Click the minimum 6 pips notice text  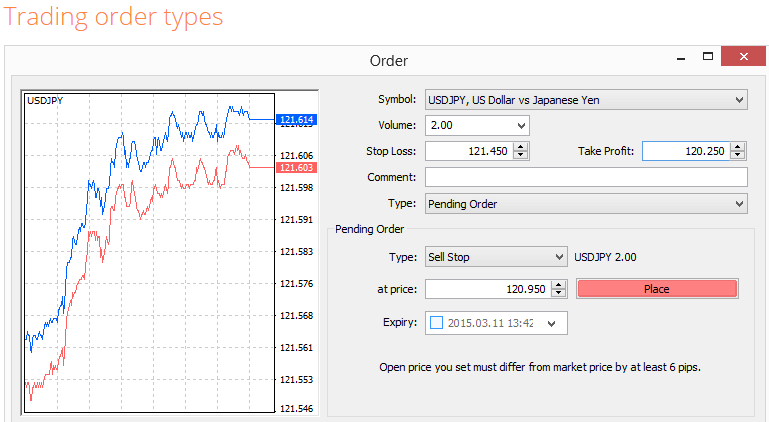[540, 367]
